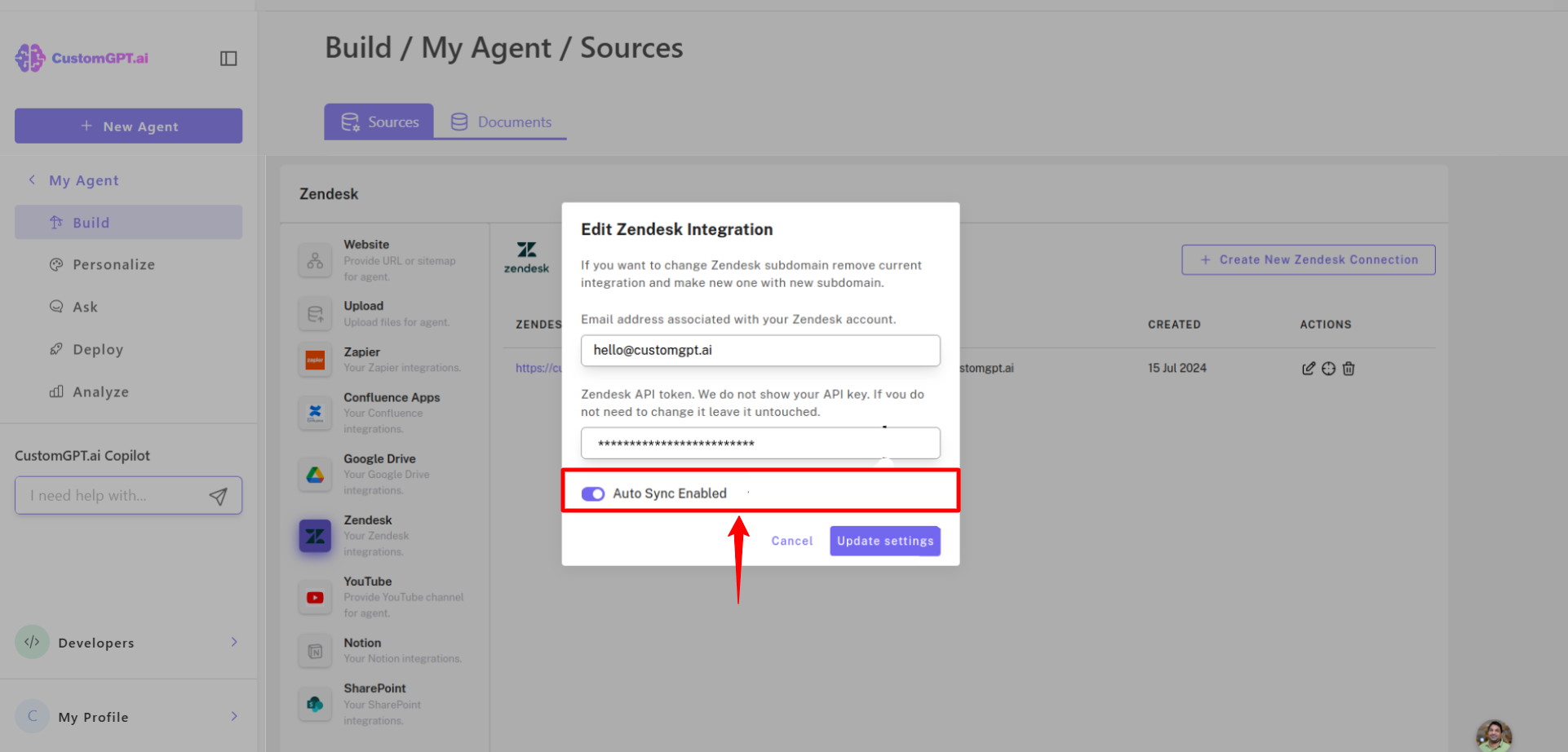Viewport: 1568px width, 752px height.
Task: Click the edit pencil icon in Actions
Action: pyautogui.click(x=1309, y=369)
